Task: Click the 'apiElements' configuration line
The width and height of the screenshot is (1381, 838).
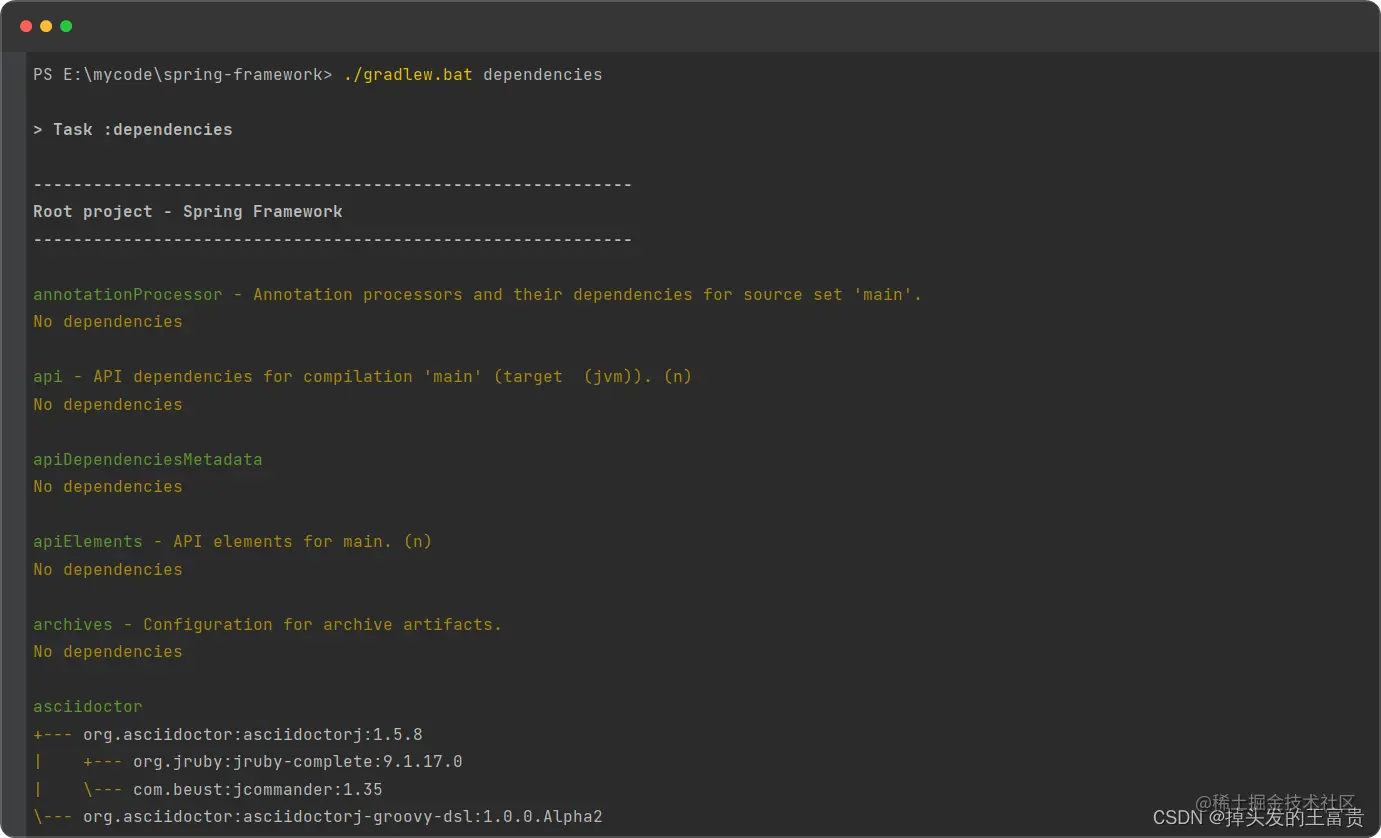Action: (x=232, y=542)
